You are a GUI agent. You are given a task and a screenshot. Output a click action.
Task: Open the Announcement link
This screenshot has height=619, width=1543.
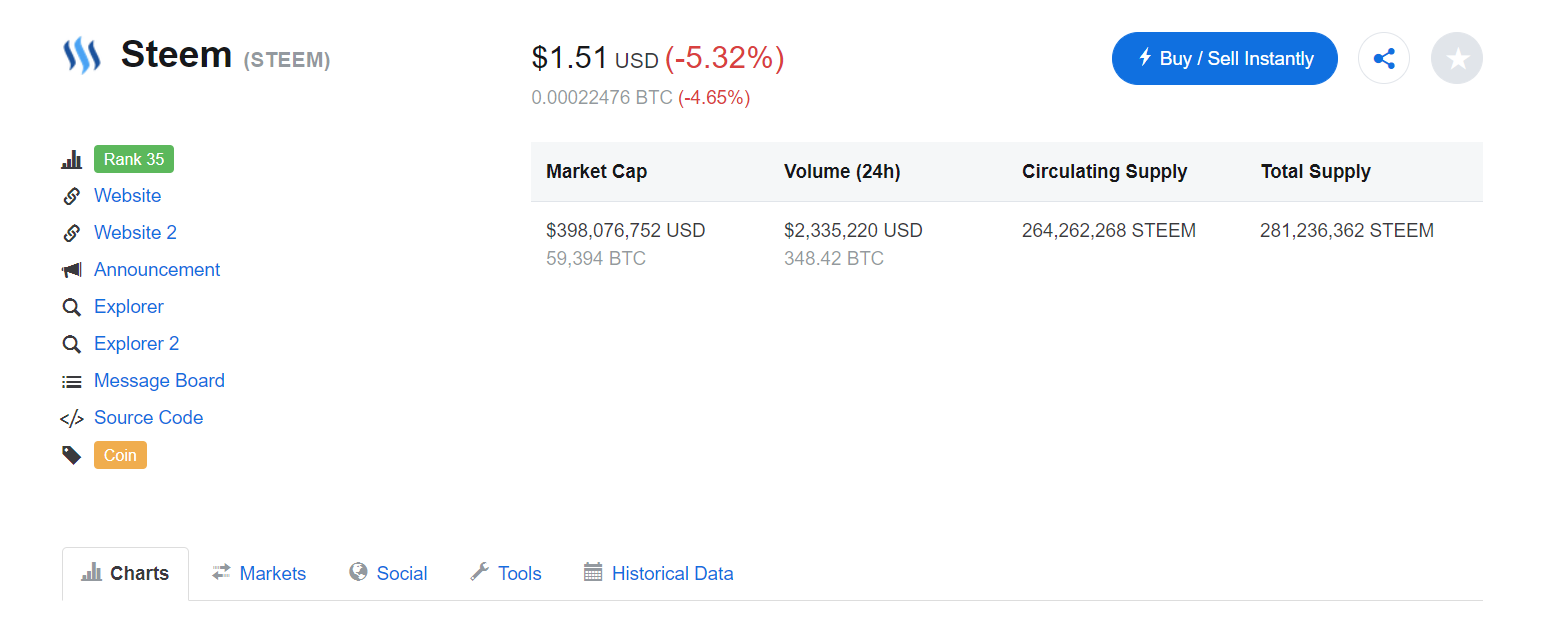pos(157,270)
